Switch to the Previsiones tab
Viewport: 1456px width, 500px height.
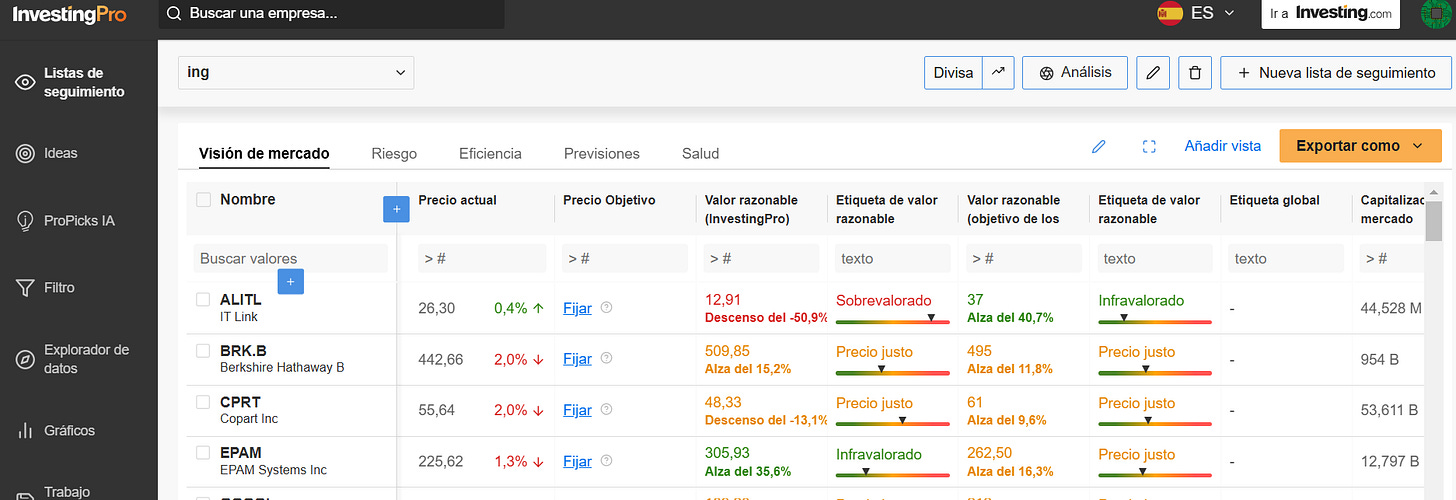tap(602, 153)
